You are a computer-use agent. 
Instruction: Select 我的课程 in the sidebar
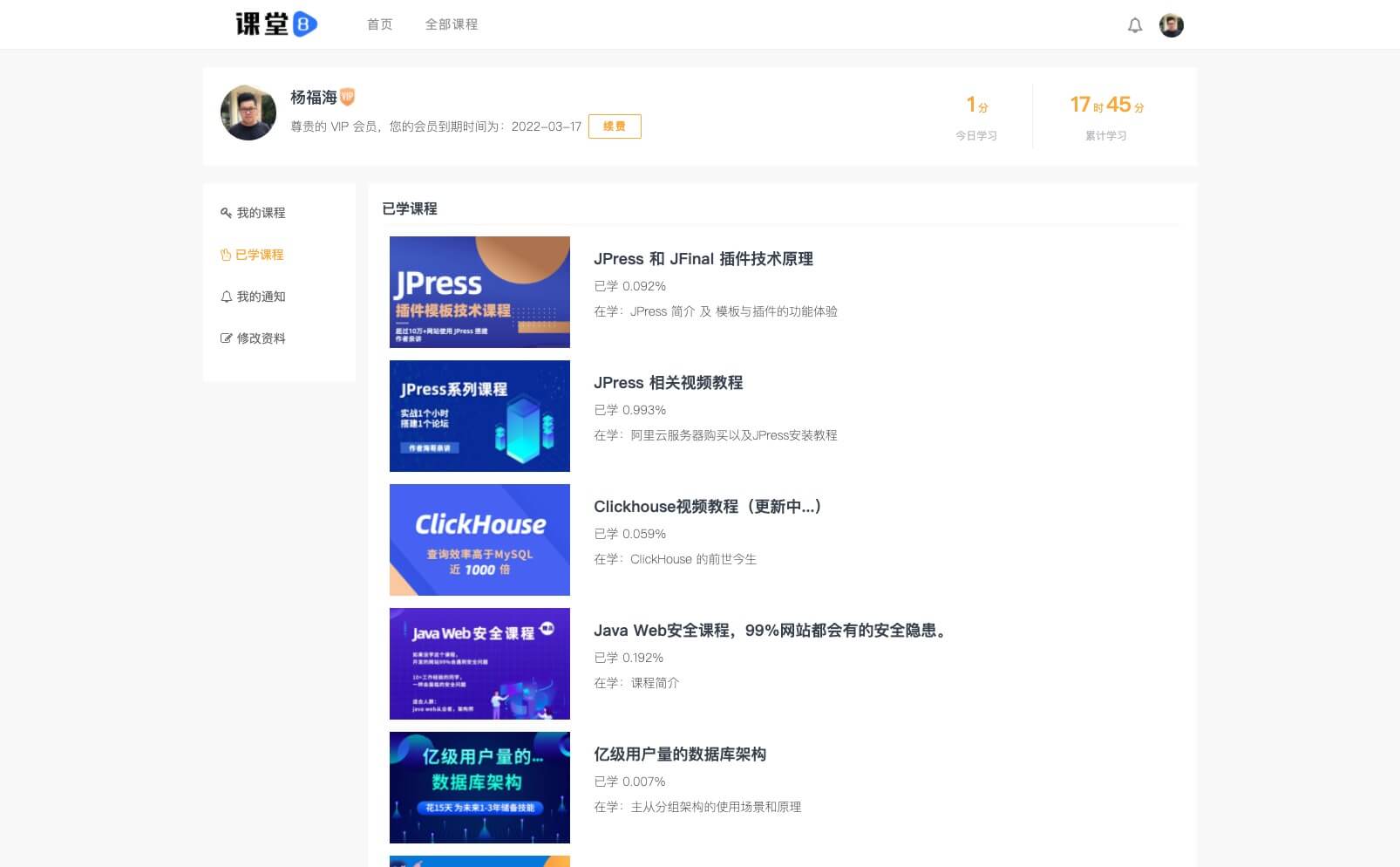coord(261,213)
